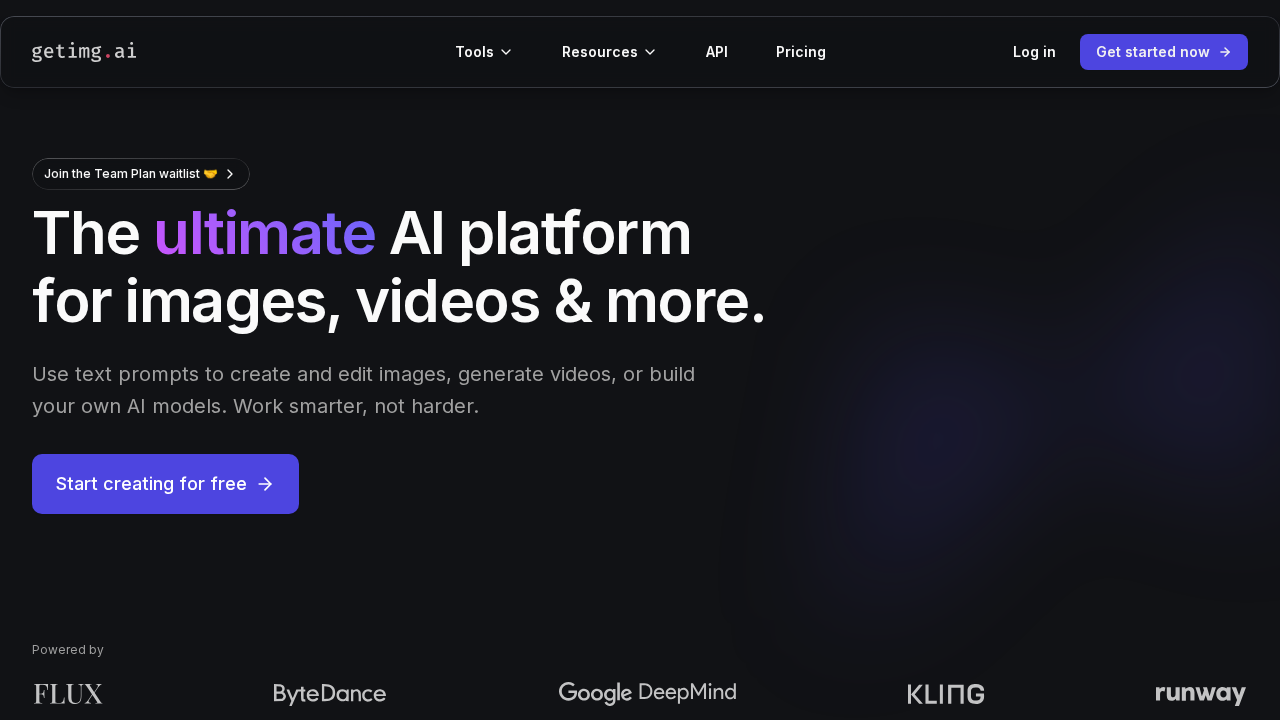Click the getimg.ai logo
The height and width of the screenshot is (720, 1280).
click(84, 51)
